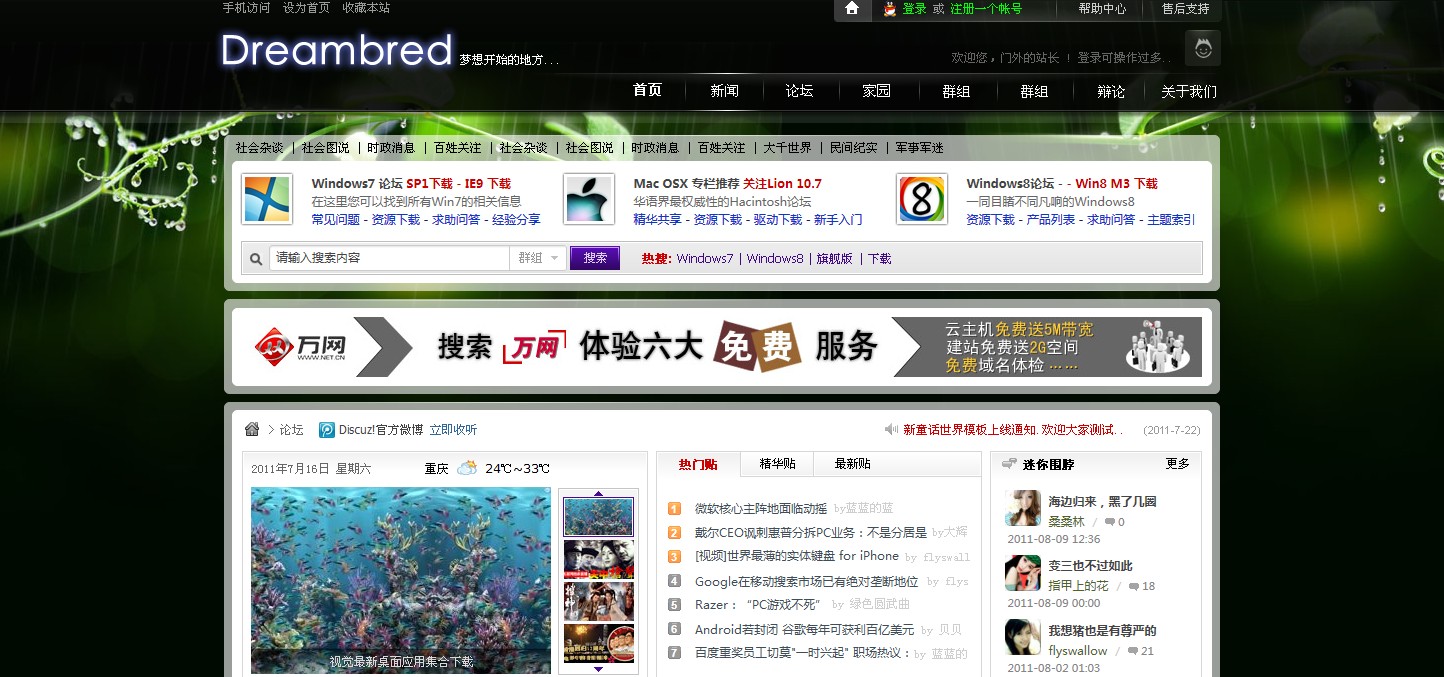
Task: Click the 更多 link in 迷你围脖
Action: coord(1178,464)
